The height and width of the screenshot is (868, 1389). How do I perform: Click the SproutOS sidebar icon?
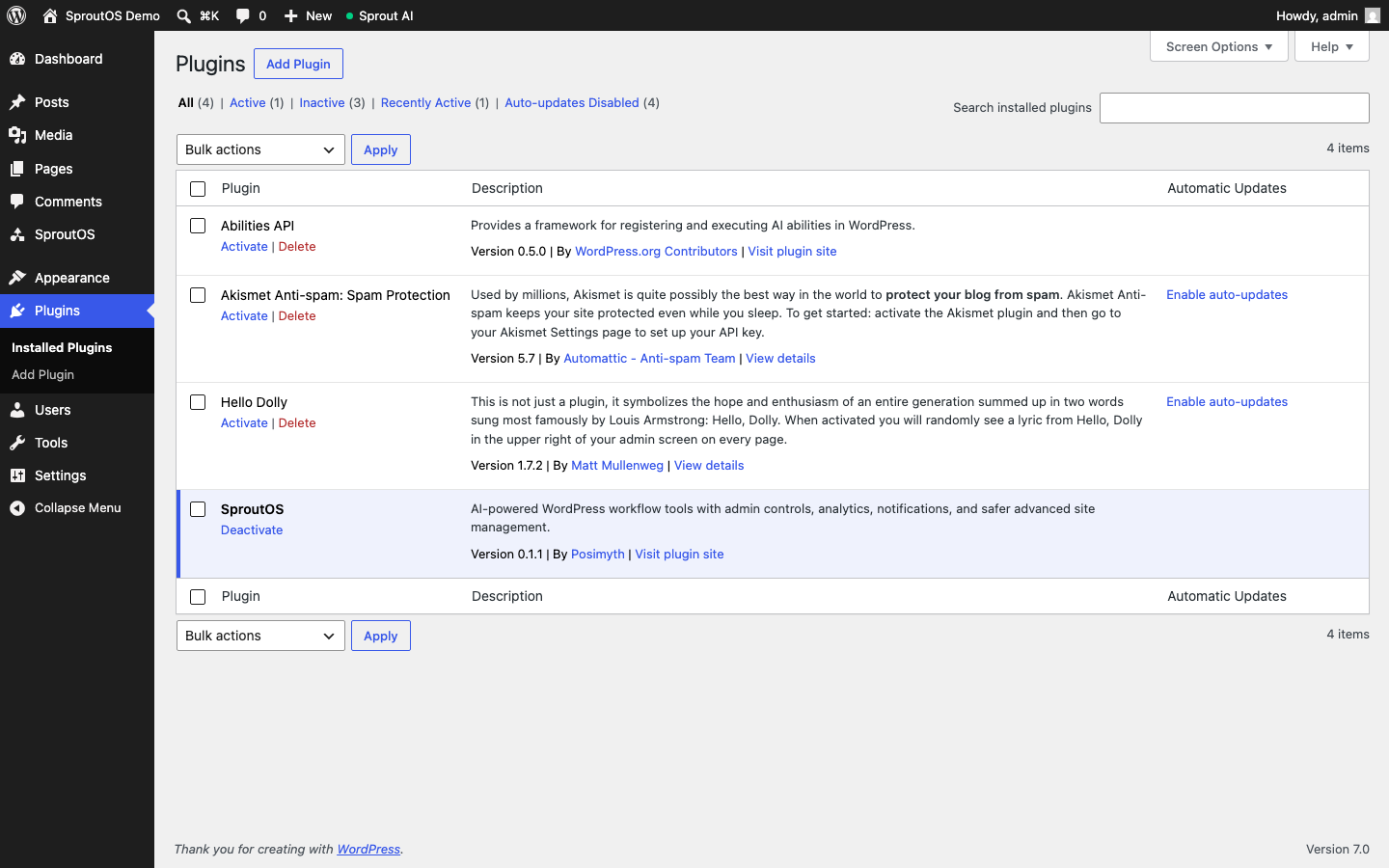click(17, 234)
